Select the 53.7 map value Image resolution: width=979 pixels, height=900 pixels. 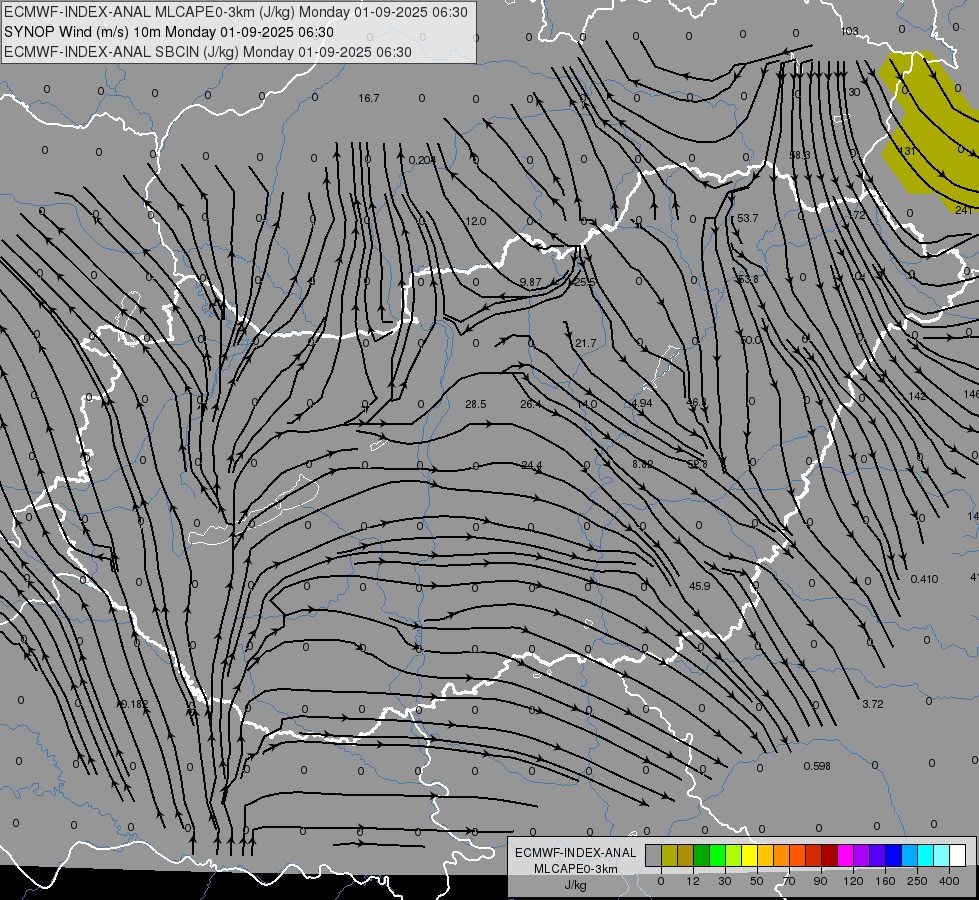(x=747, y=218)
